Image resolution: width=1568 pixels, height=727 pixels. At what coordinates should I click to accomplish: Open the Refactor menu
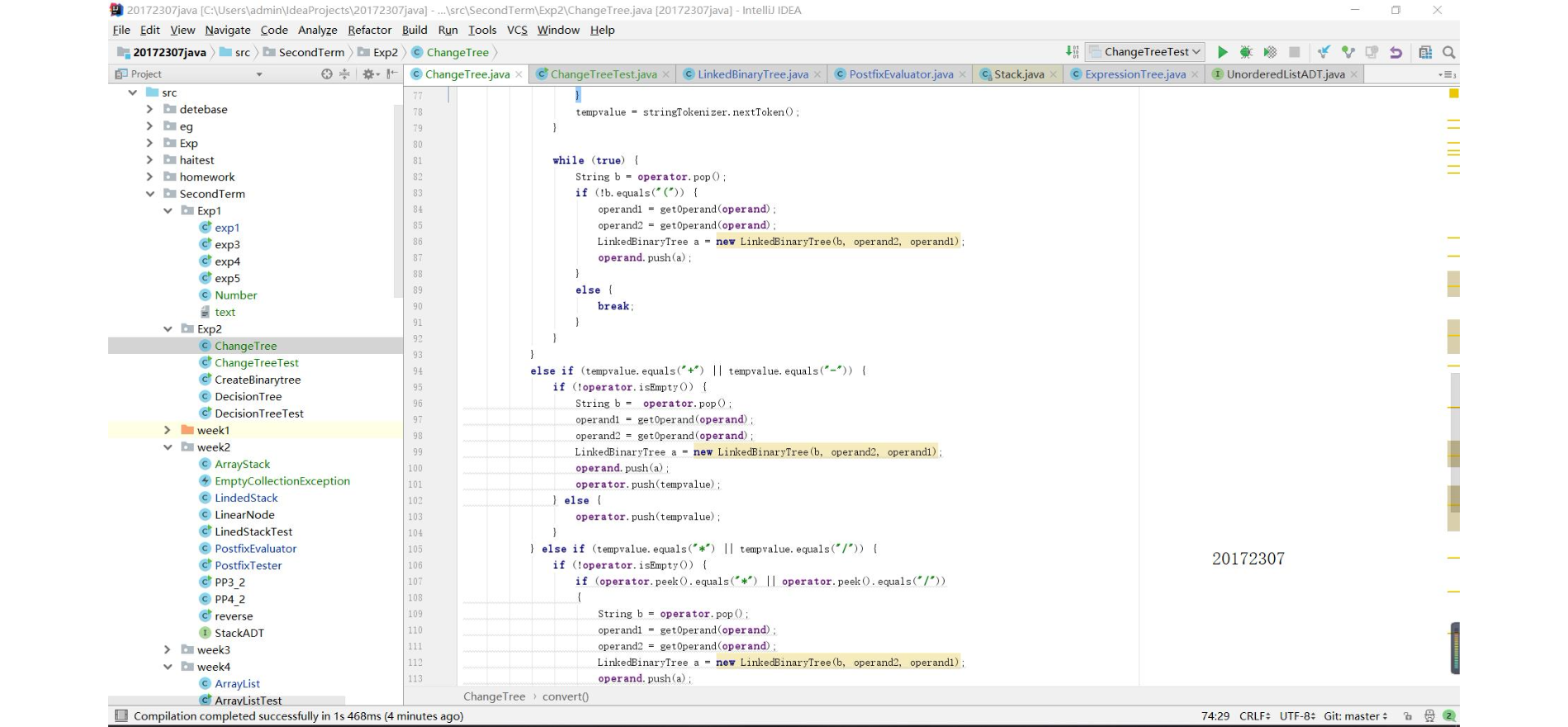coord(369,30)
